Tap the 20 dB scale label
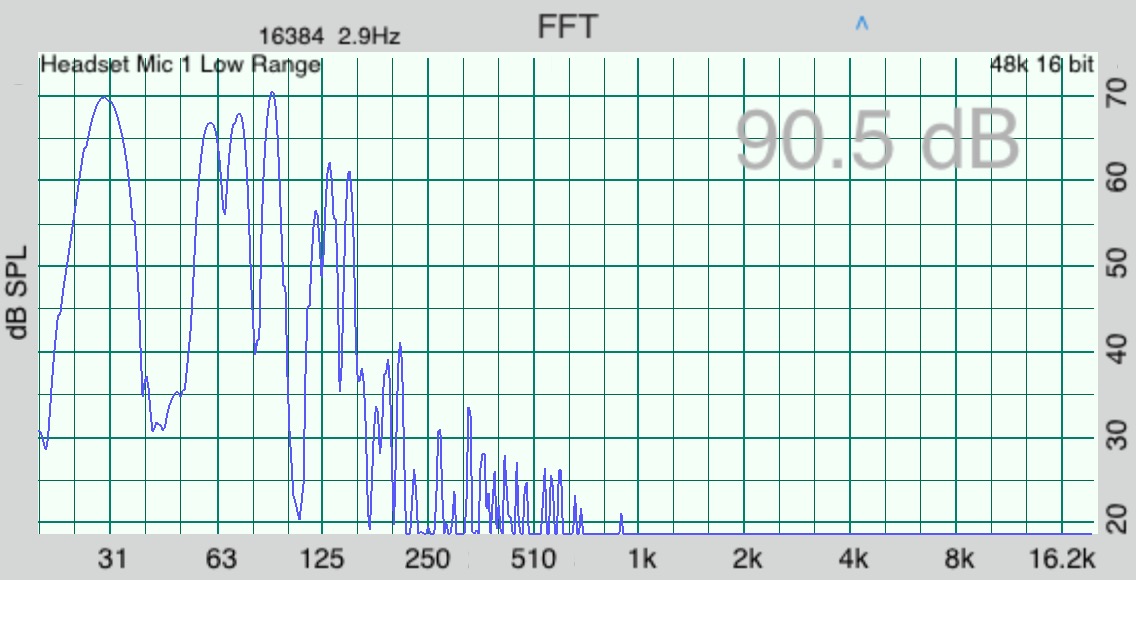1136x640 pixels. tap(1117, 520)
